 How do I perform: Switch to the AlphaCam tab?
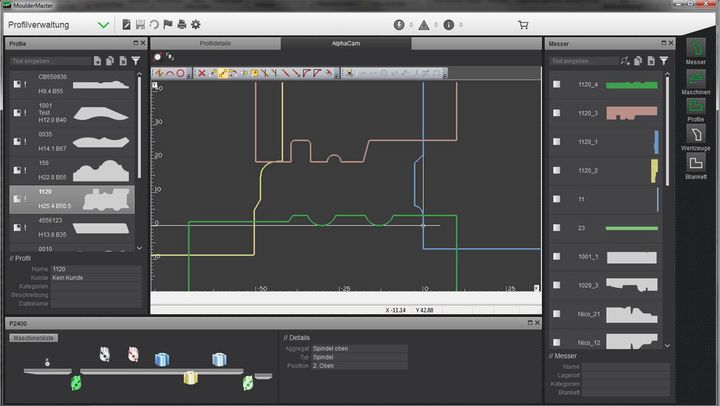345,44
